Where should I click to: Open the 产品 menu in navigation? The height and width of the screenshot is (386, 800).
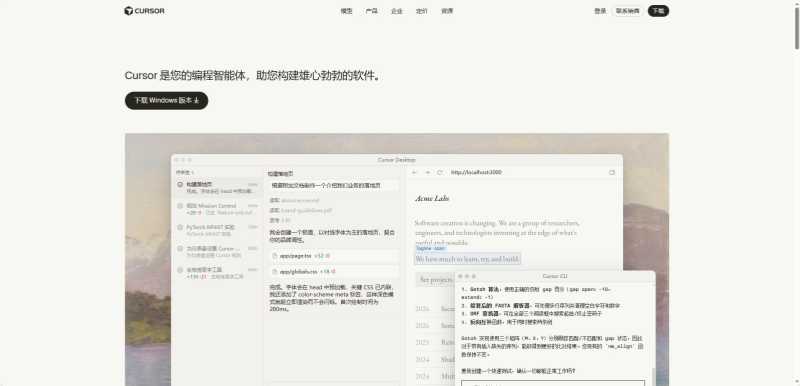[371, 11]
